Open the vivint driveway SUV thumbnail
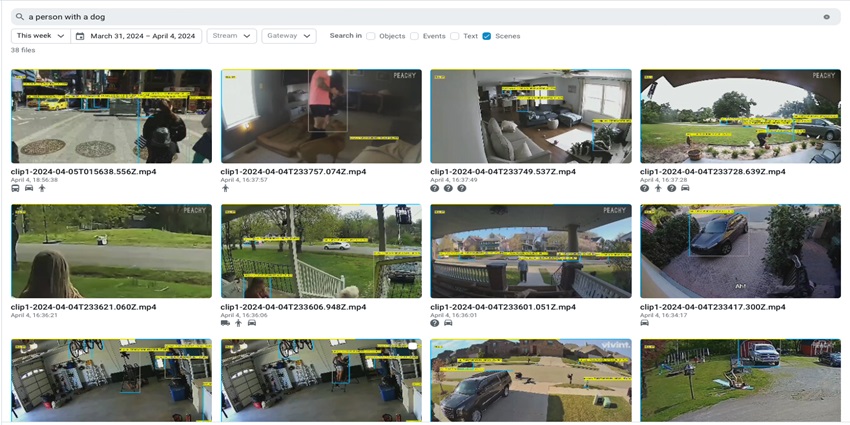The image size is (850, 425). click(x=530, y=380)
